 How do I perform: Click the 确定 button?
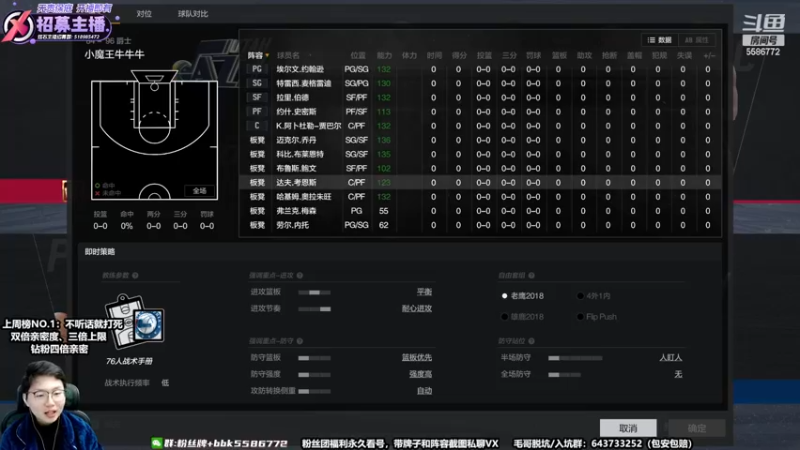(696, 428)
